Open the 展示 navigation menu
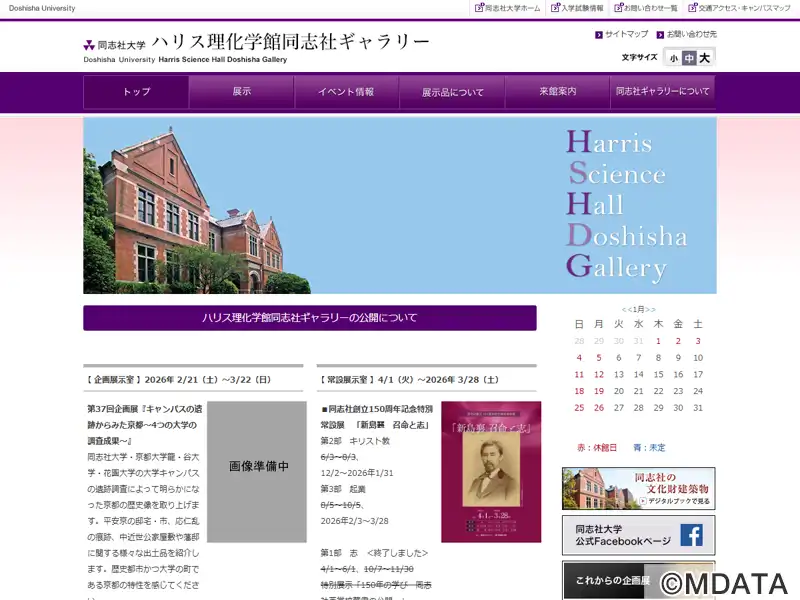 (241, 92)
